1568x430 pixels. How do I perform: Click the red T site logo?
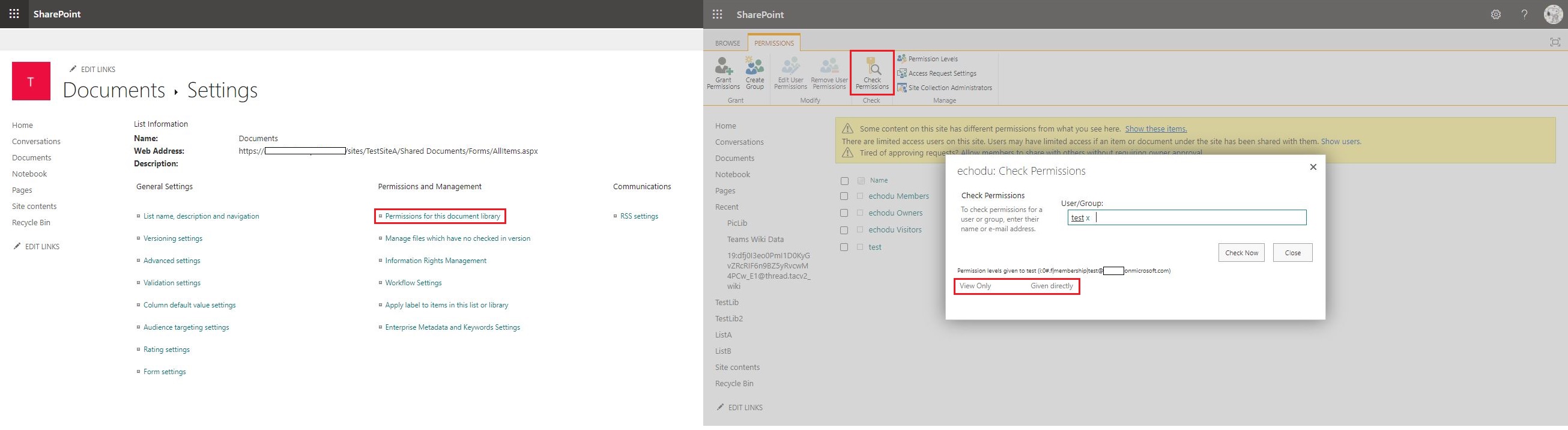click(x=31, y=81)
